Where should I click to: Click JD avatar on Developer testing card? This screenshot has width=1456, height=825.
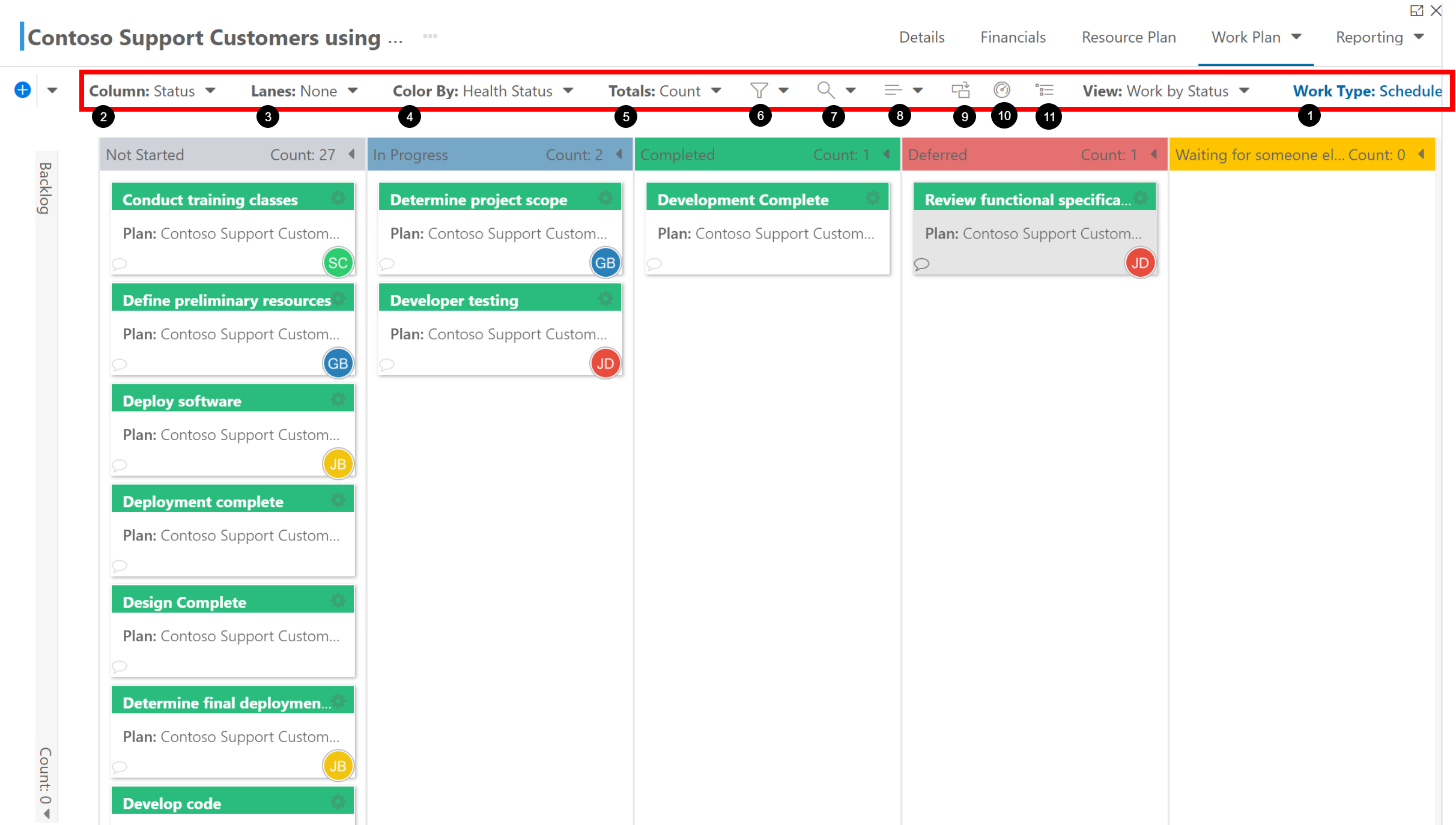point(605,363)
